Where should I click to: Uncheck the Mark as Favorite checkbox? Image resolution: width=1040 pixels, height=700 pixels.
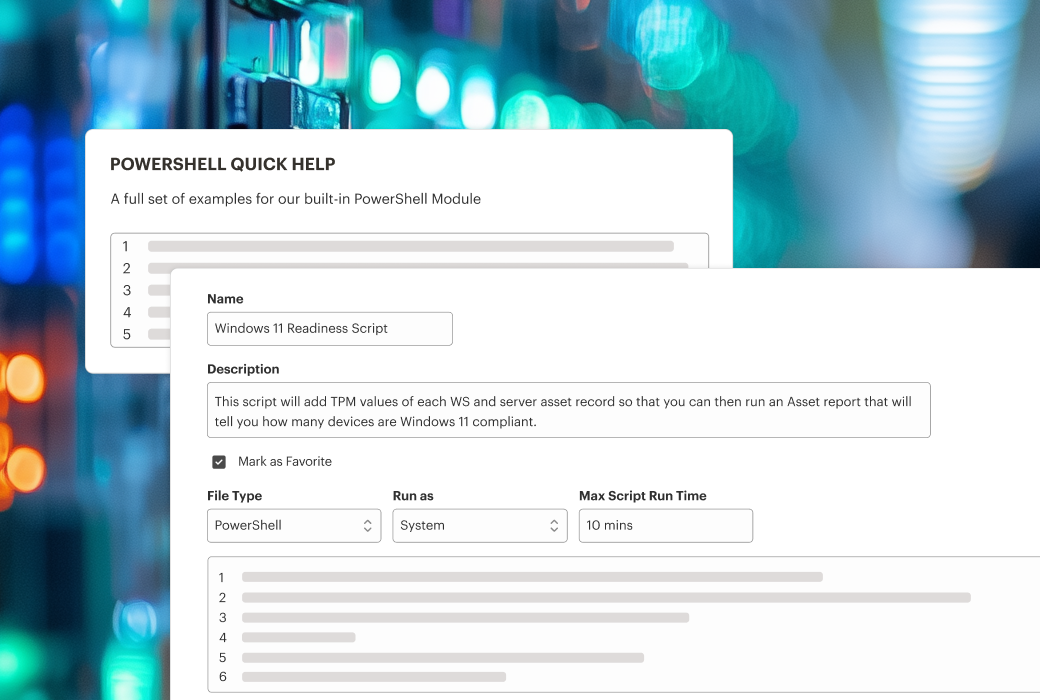click(219, 462)
